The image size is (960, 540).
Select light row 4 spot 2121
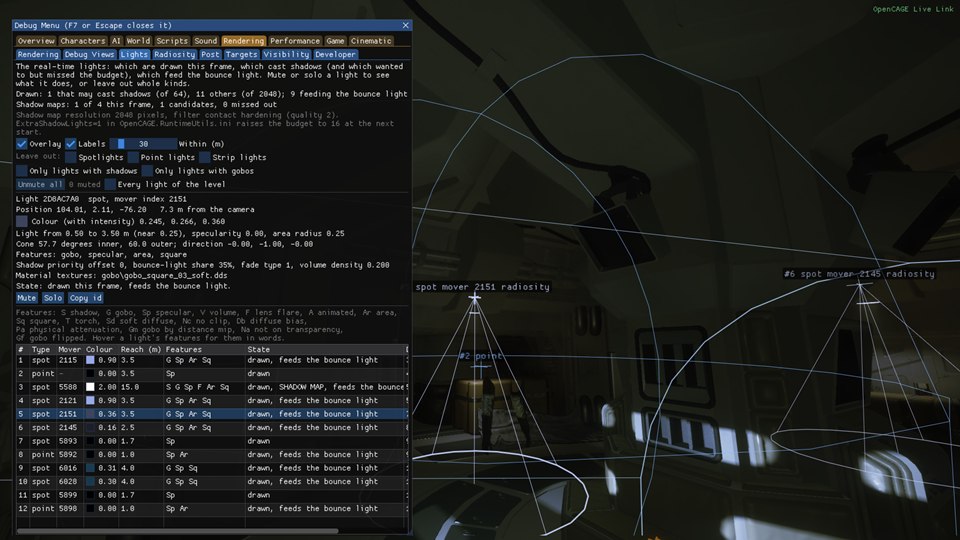pos(212,400)
